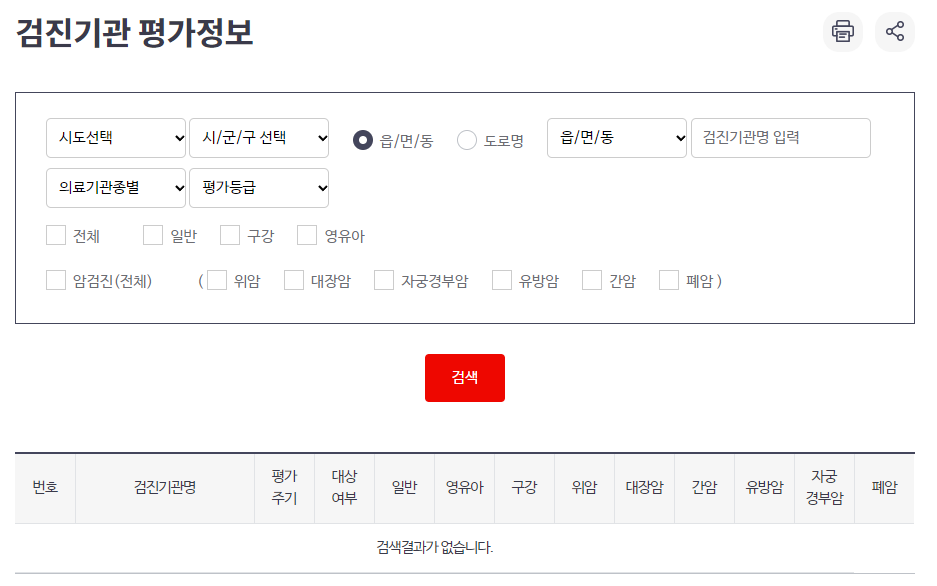Click the share icon
The height and width of the screenshot is (586, 937).
click(894, 31)
